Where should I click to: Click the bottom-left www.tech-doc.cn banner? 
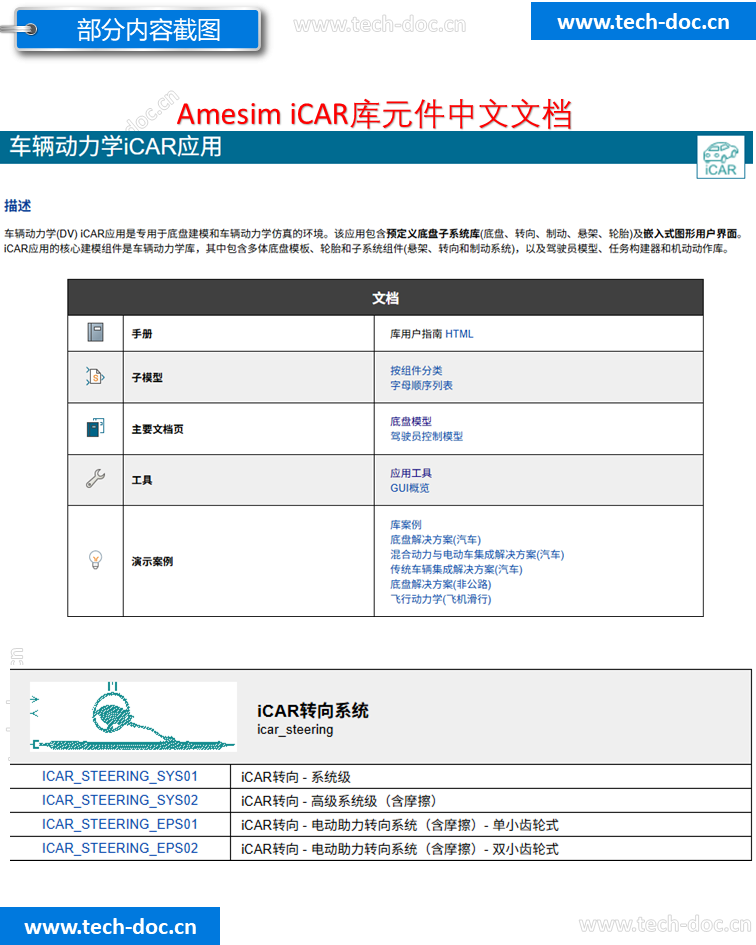(110, 926)
